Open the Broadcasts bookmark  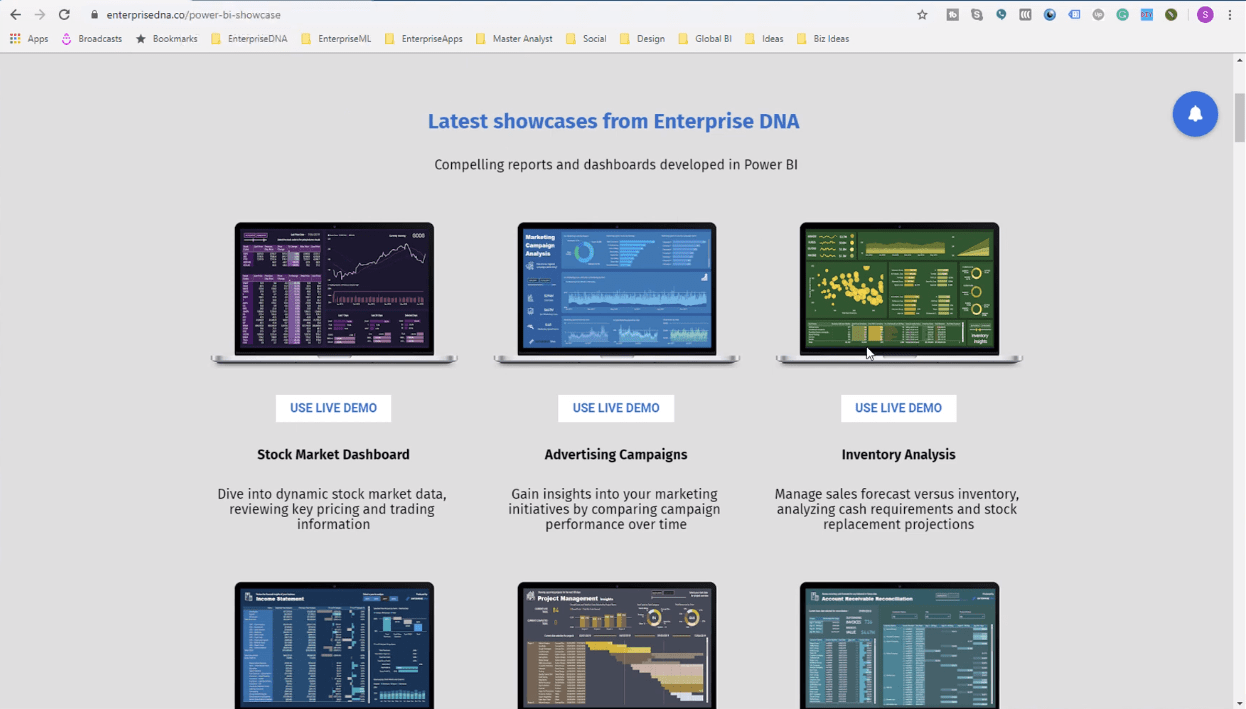tap(91, 39)
